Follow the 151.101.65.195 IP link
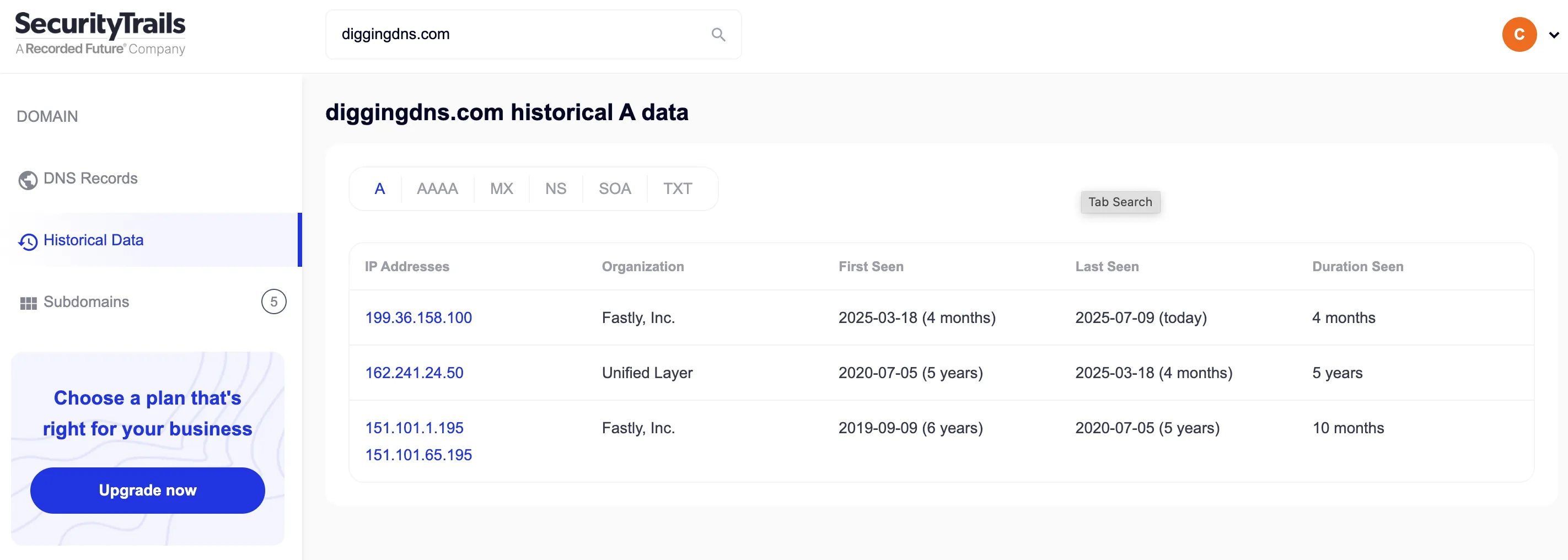The image size is (1568, 560). point(418,455)
